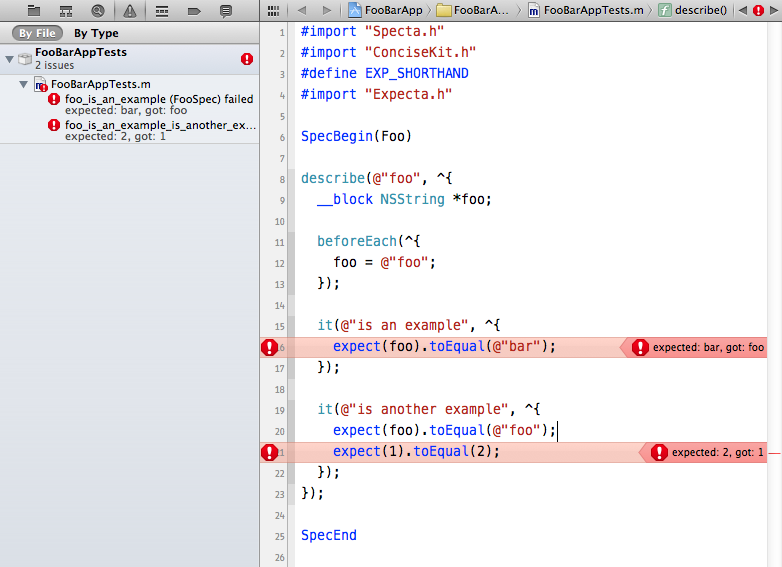Open the Breakpoint navigator icon
The image size is (782, 567).
[x=194, y=11]
